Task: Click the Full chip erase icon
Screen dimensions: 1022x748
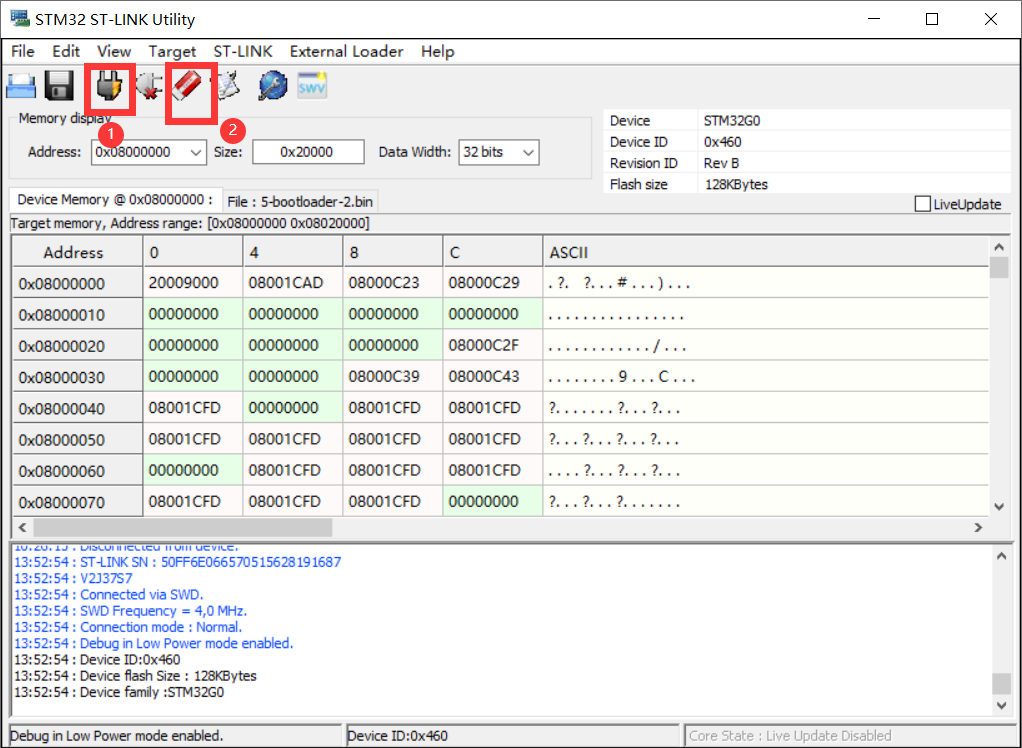Action: (188, 85)
